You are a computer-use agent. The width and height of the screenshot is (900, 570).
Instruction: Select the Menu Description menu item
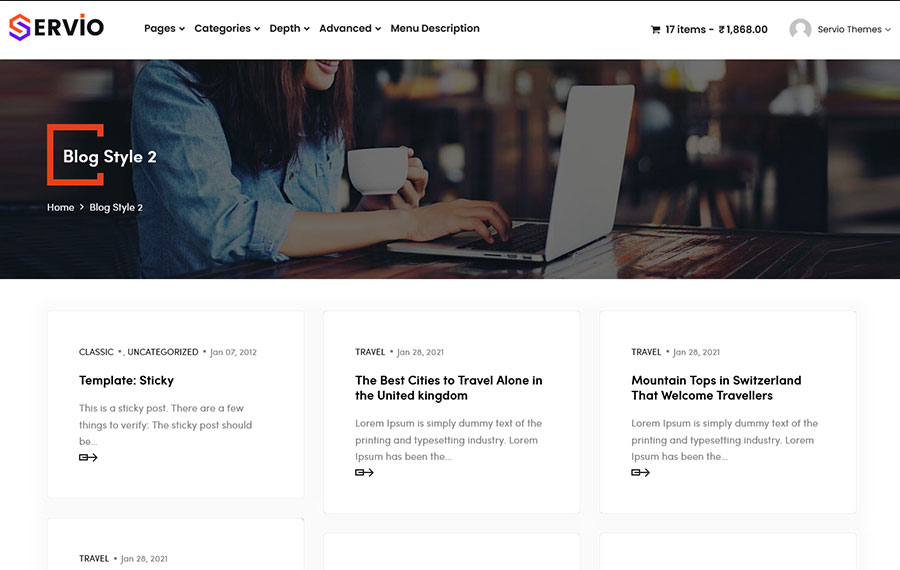pyautogui.click(x=435, y=29)
